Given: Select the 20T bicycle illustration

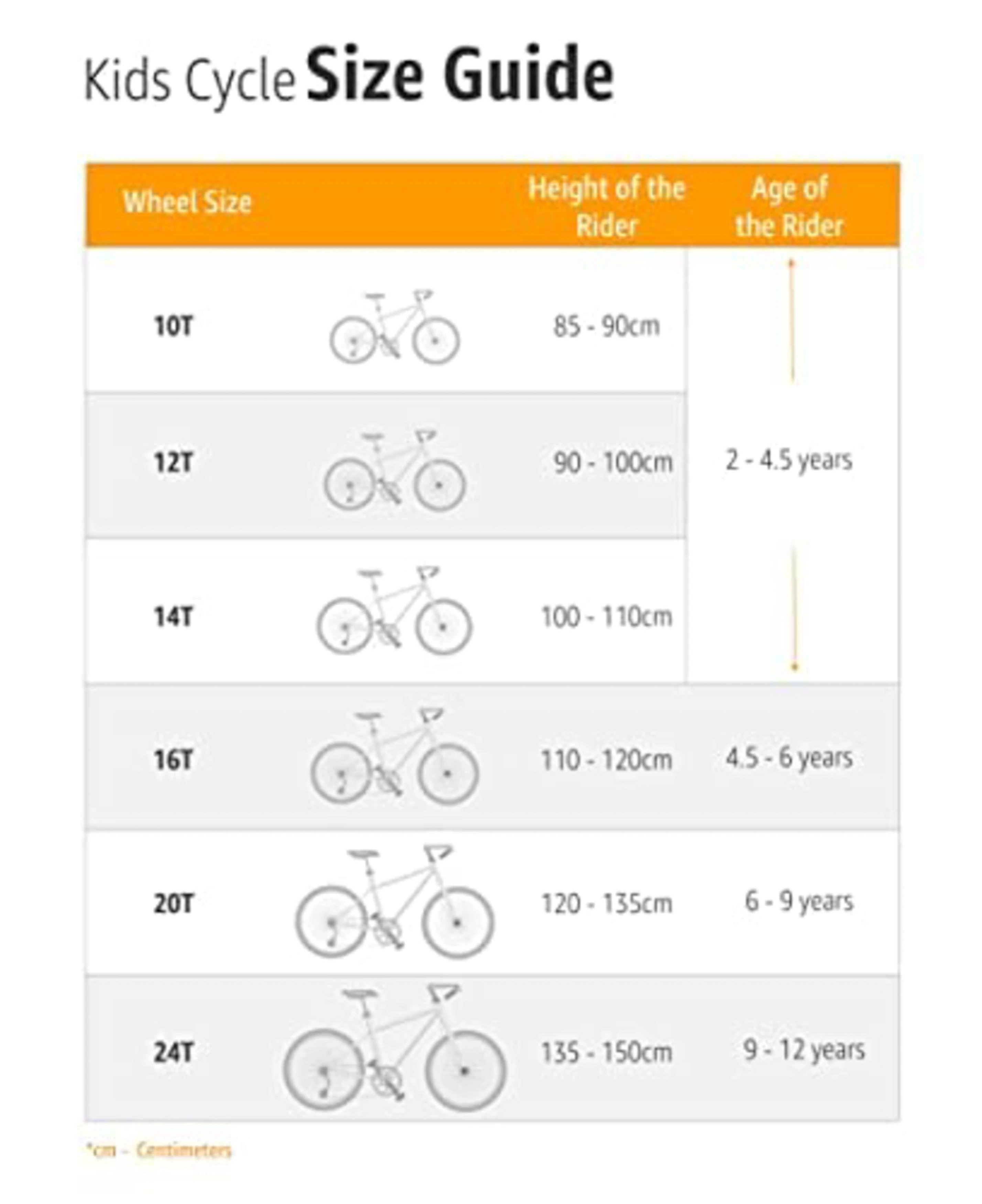Looking at the screenshot, I should click(x=394, y=902).
